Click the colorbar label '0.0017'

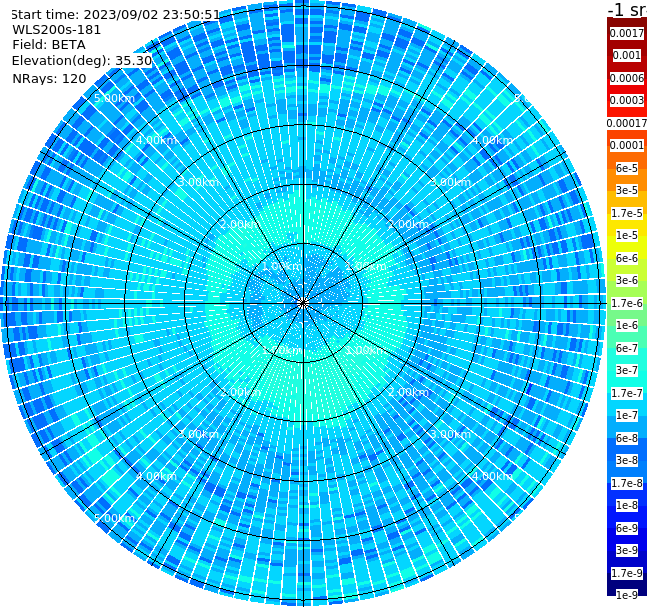[x=627, y=33]
